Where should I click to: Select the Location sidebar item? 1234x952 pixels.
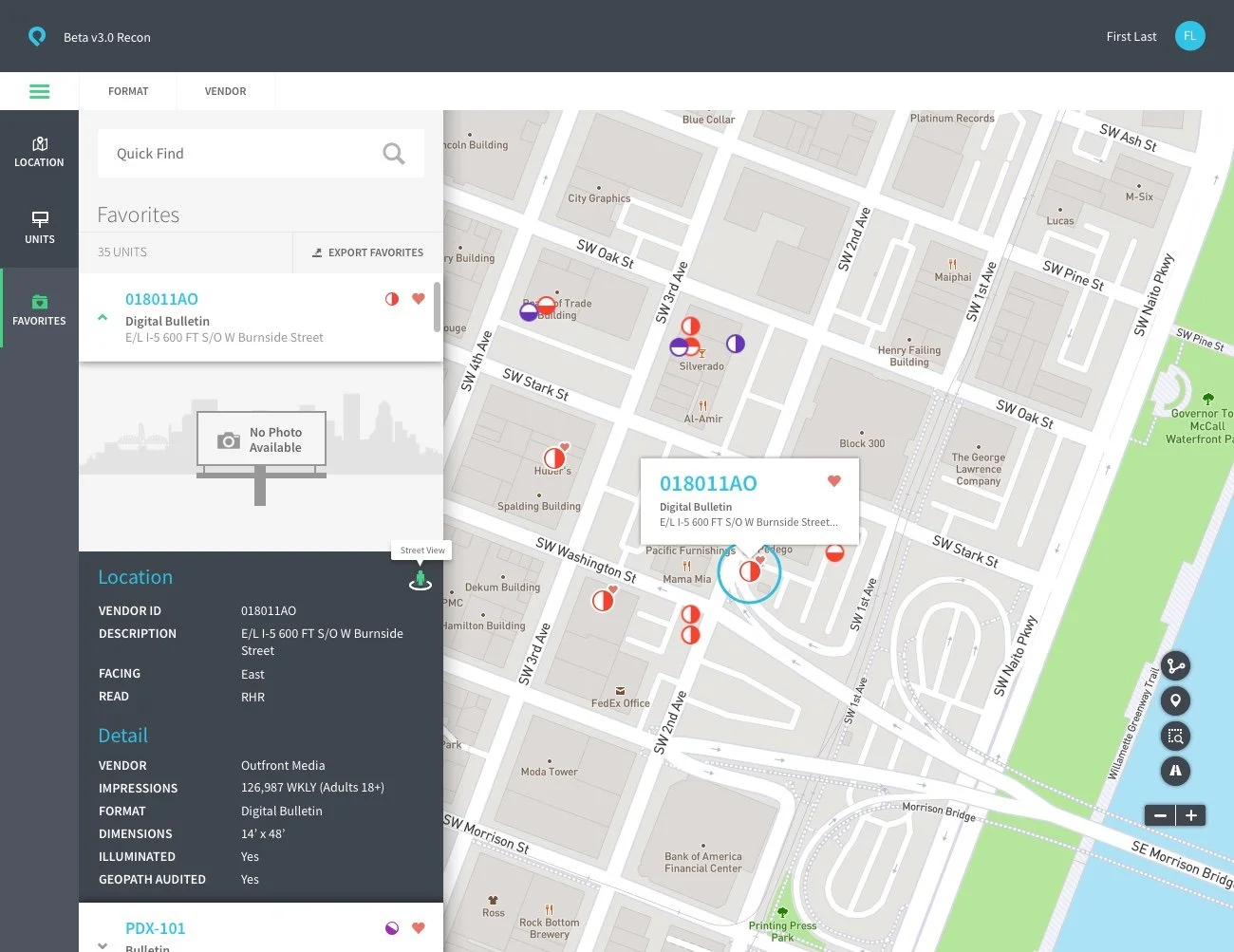[39, 152]
